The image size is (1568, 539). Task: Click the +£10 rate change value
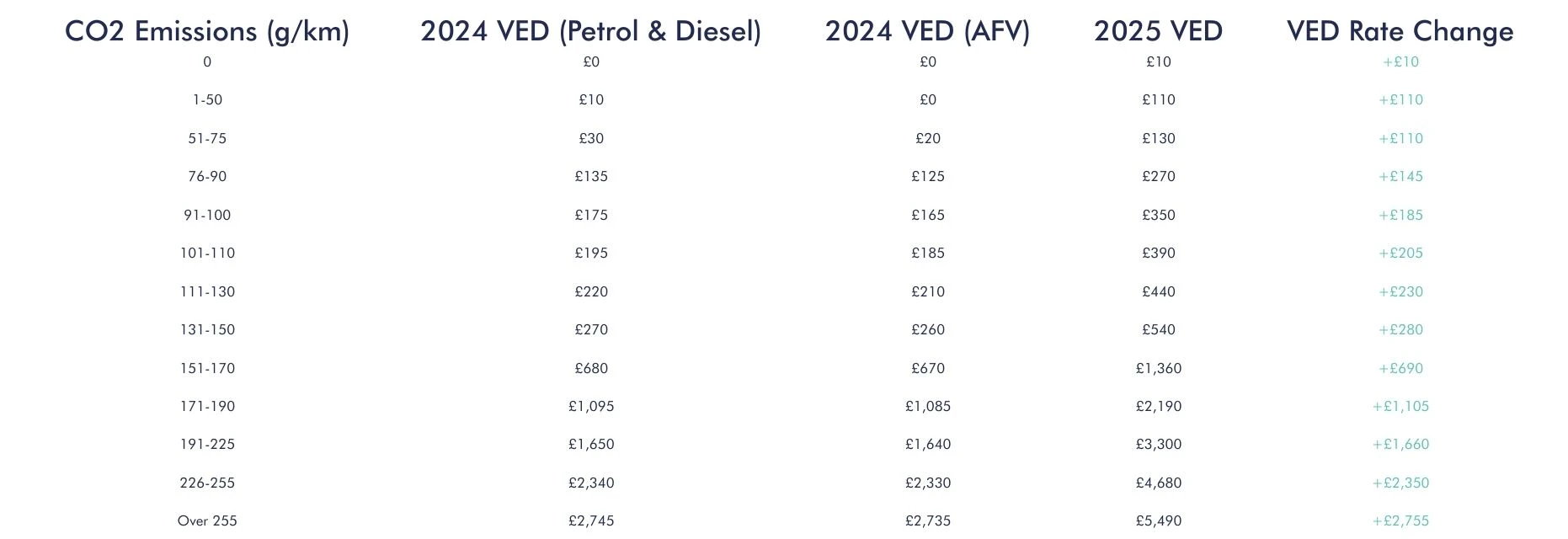pyautogui.click(x=1400, y=61)
